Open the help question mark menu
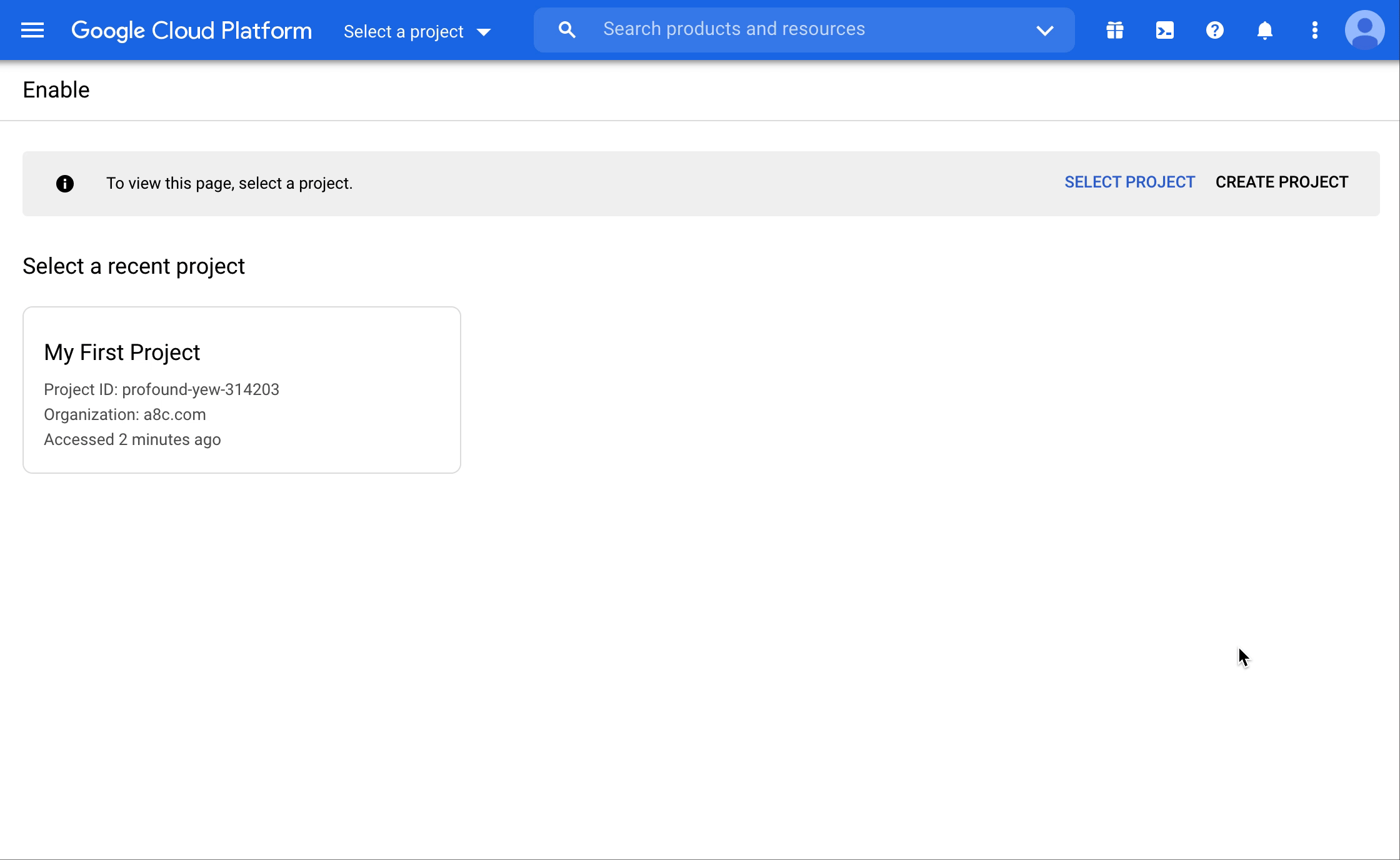 pyautogui.click(x=1214, y=30)
